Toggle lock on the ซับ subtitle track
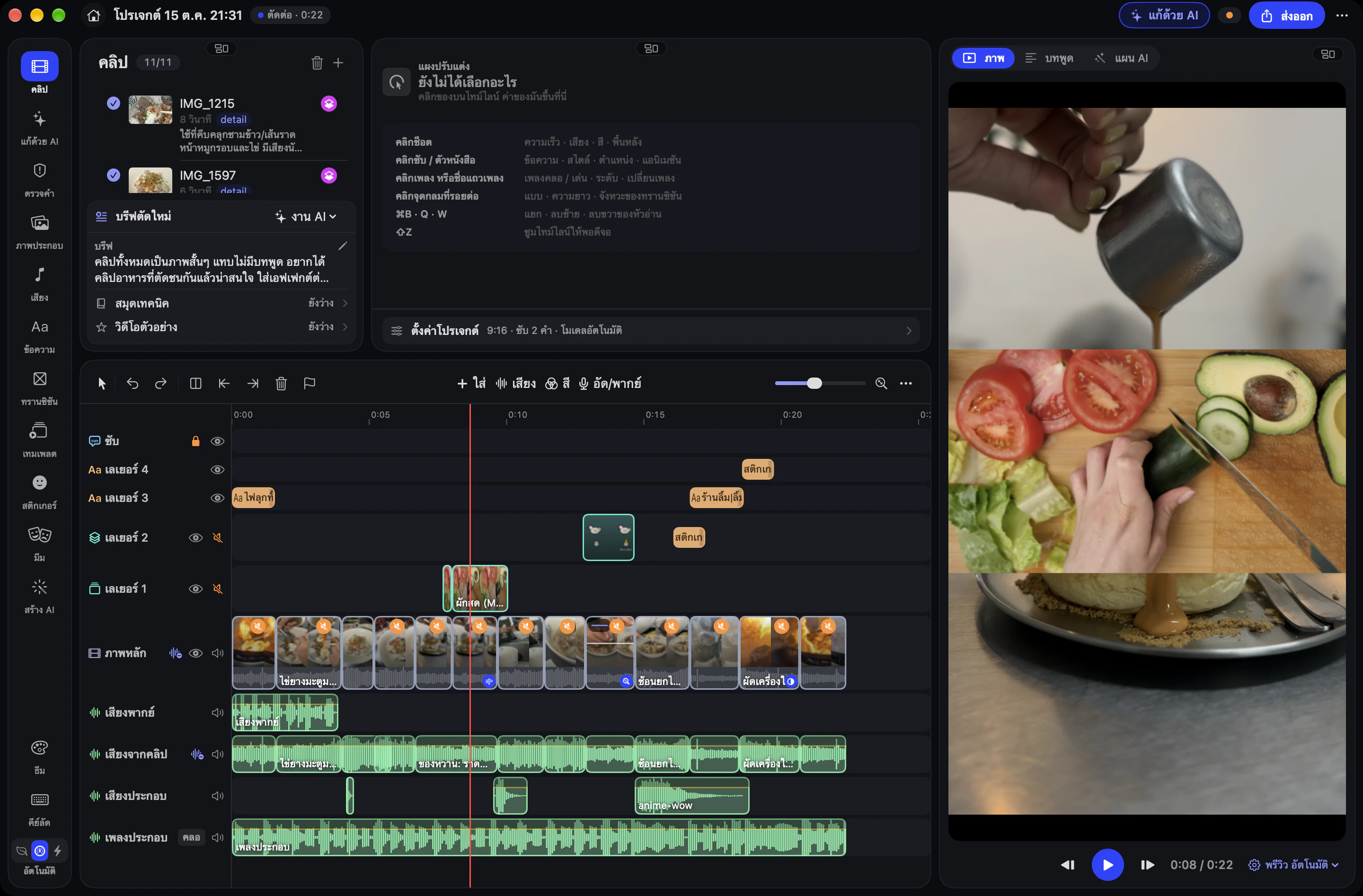The image size is (1363, 896). point(195,441)
